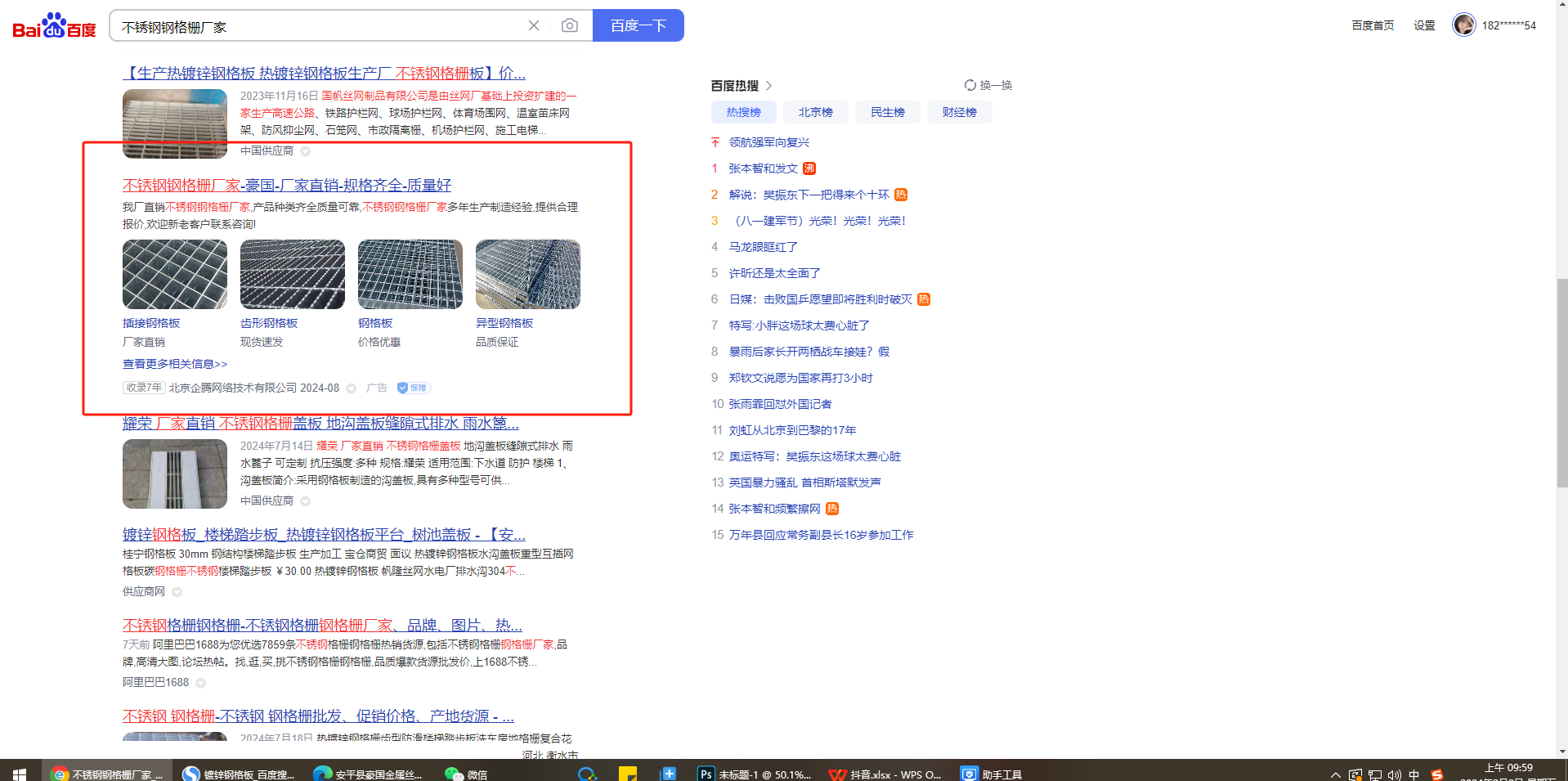The height and width of the screenshot is (781, 1568).
Task: Click the 异型钢格板 link
Action: tap(504, 323)
